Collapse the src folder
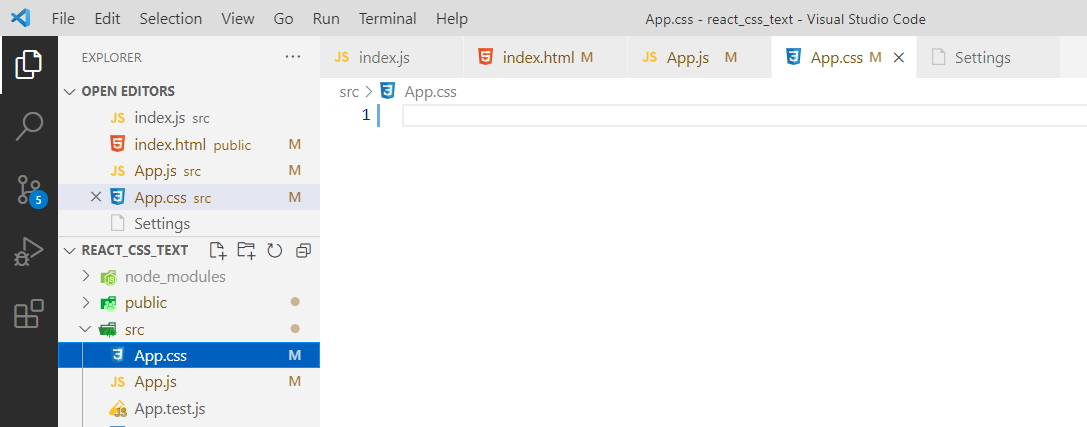1087x427 pixels. pos(86,329)
